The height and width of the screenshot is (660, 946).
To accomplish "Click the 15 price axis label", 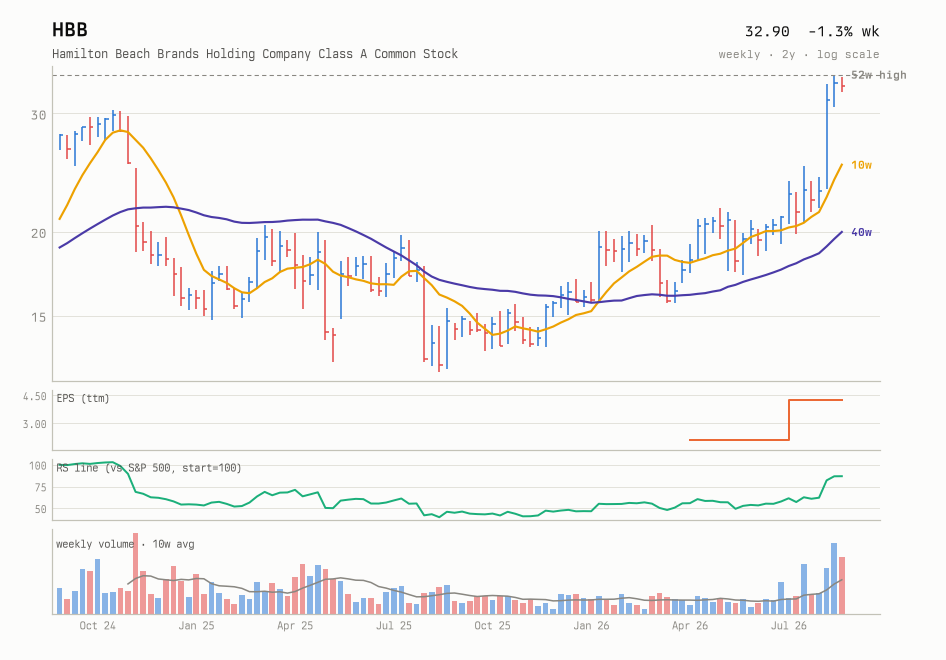I will click(x=39, y=317).
